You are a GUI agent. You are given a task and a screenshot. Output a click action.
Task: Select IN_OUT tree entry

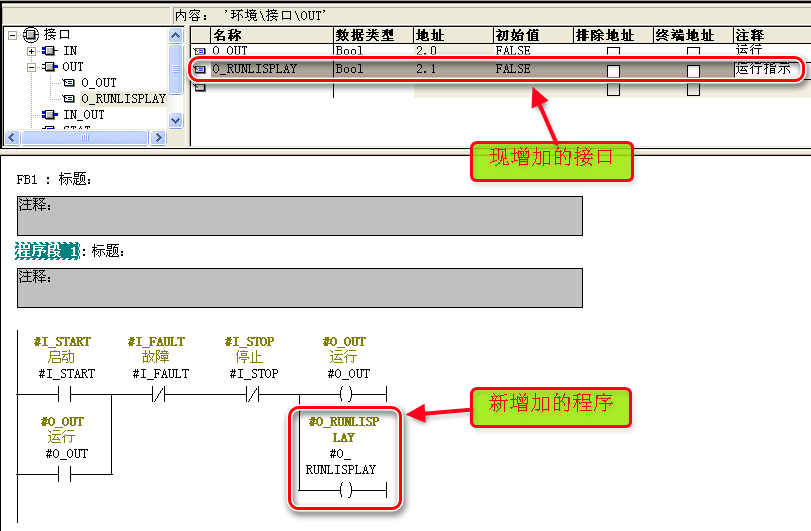tap(84, 115)
